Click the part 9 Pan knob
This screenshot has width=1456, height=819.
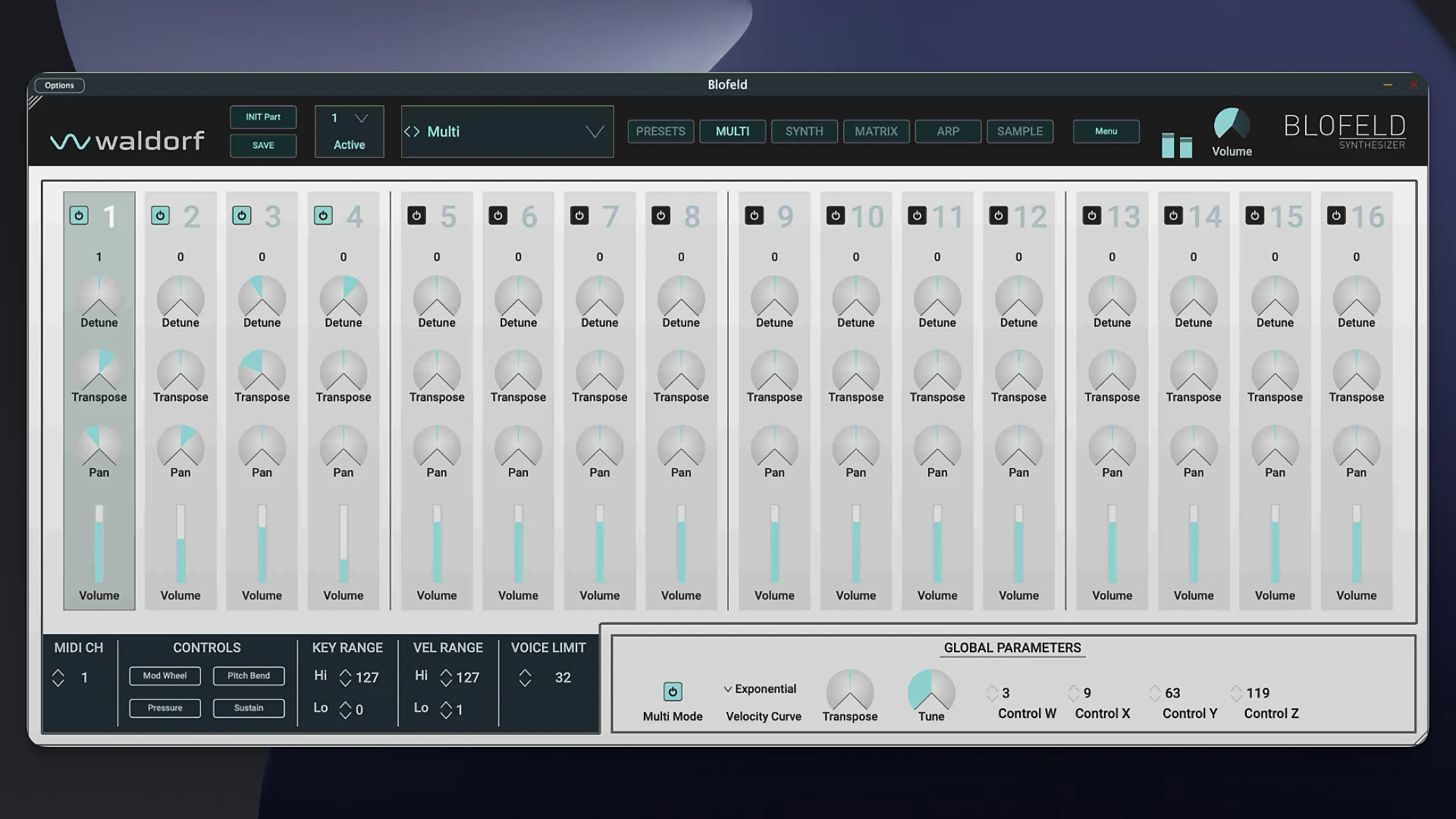(x=774, y=447)
